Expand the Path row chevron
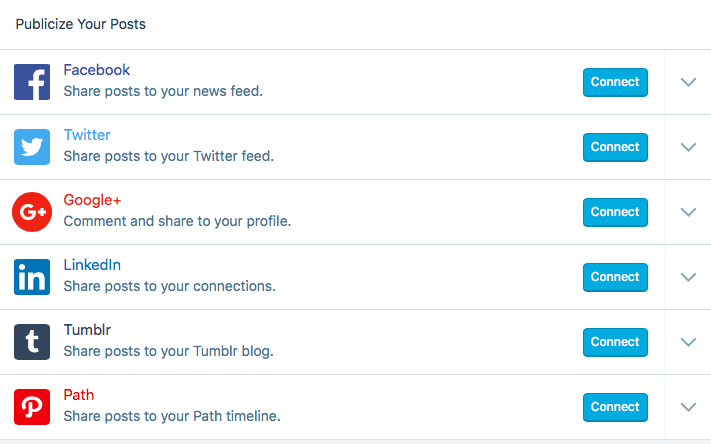This screenshot has height=444, width=711. 688,407
